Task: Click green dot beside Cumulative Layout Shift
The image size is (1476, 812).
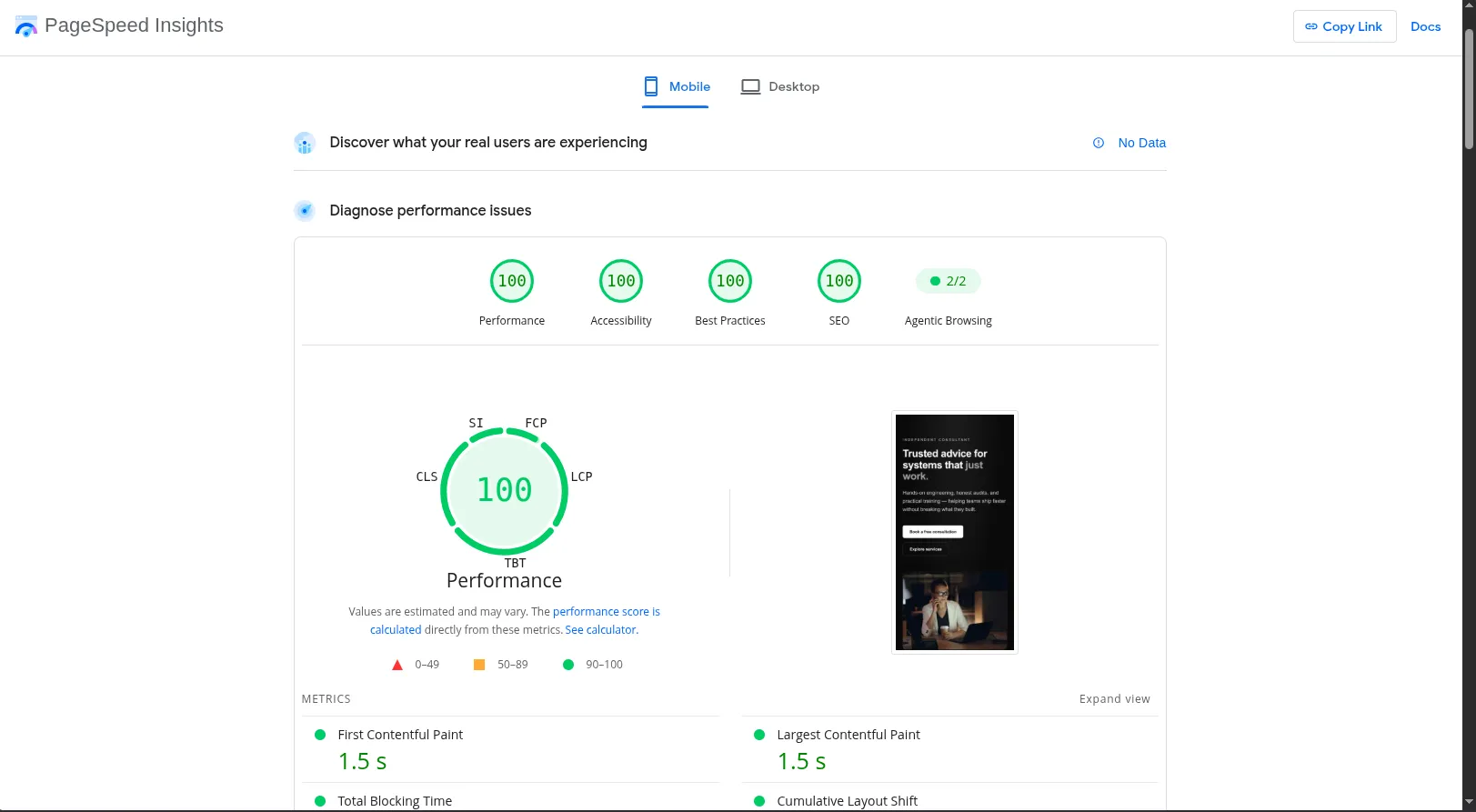Action: 759,801
